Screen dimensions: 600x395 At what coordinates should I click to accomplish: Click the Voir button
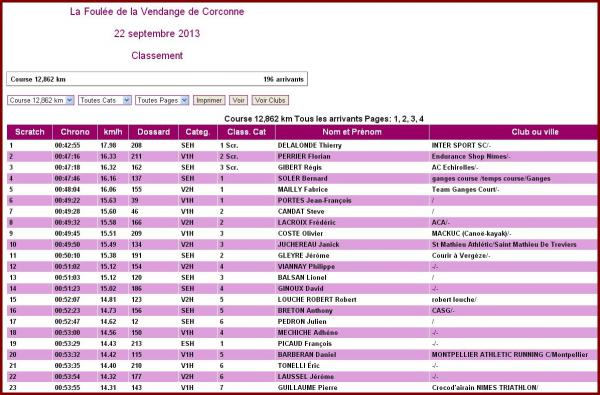point(238,100)
